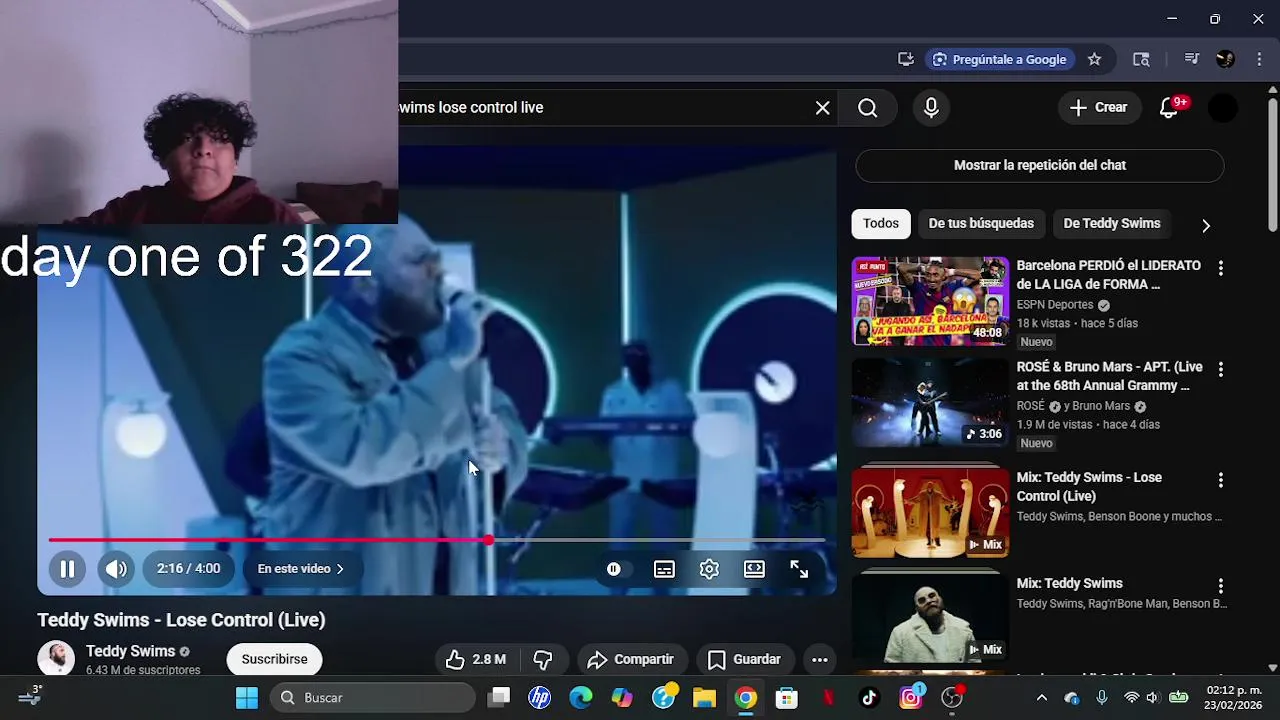Open Chrome media control icon
Viewport: 1280px width, 720px height.
tap(1191, 59)
